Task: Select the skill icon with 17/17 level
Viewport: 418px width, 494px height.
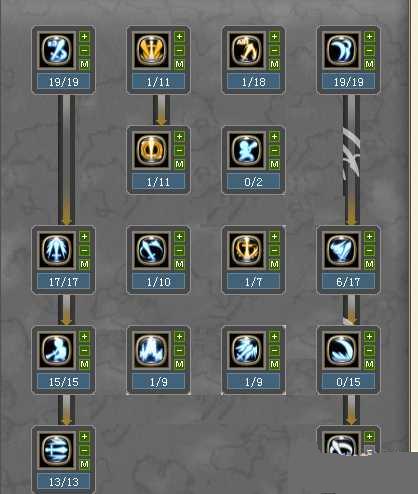Action: click(57, 250)
